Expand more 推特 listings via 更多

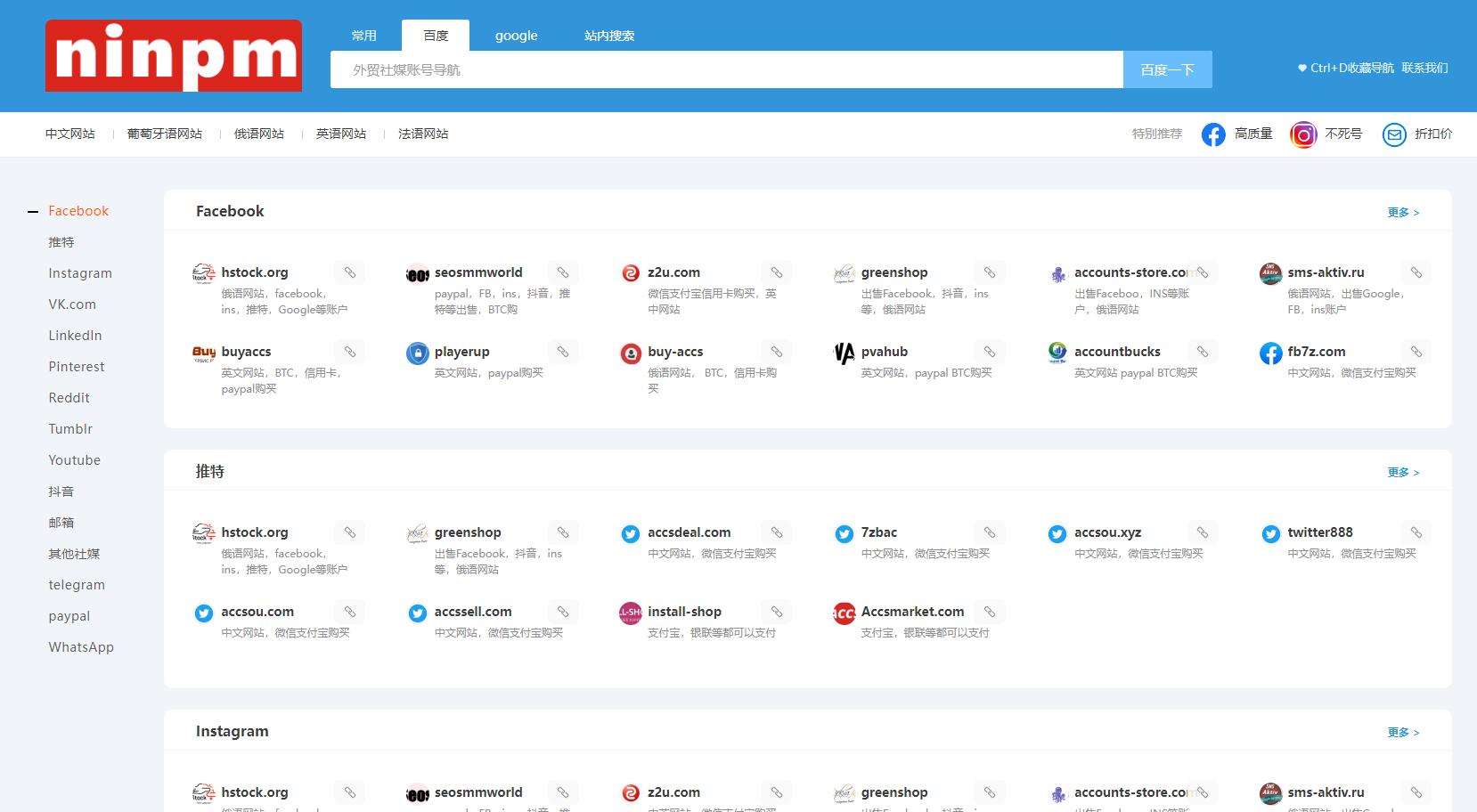pos(1402,473)
